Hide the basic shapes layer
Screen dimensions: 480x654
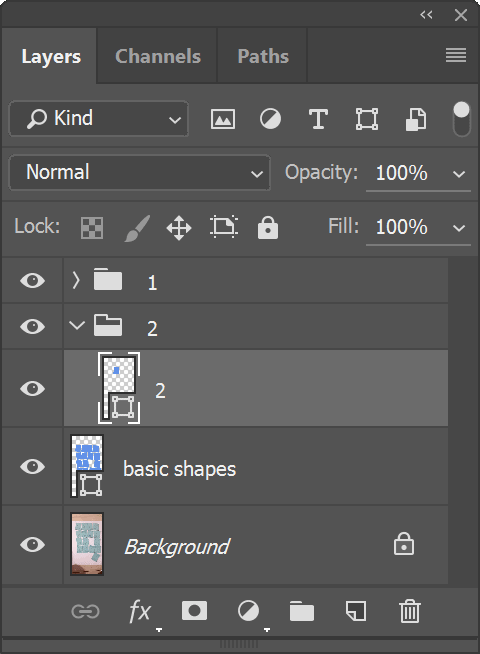(x=33, y=466)
